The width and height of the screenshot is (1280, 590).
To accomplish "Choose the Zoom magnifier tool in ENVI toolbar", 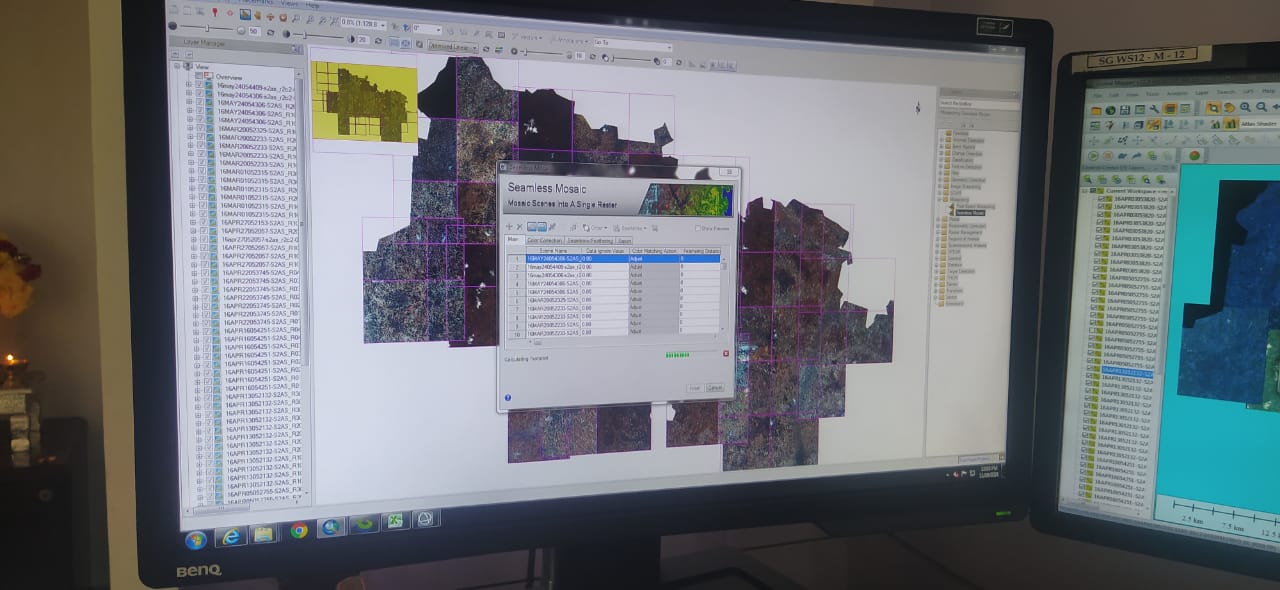I will click(296, 18).
